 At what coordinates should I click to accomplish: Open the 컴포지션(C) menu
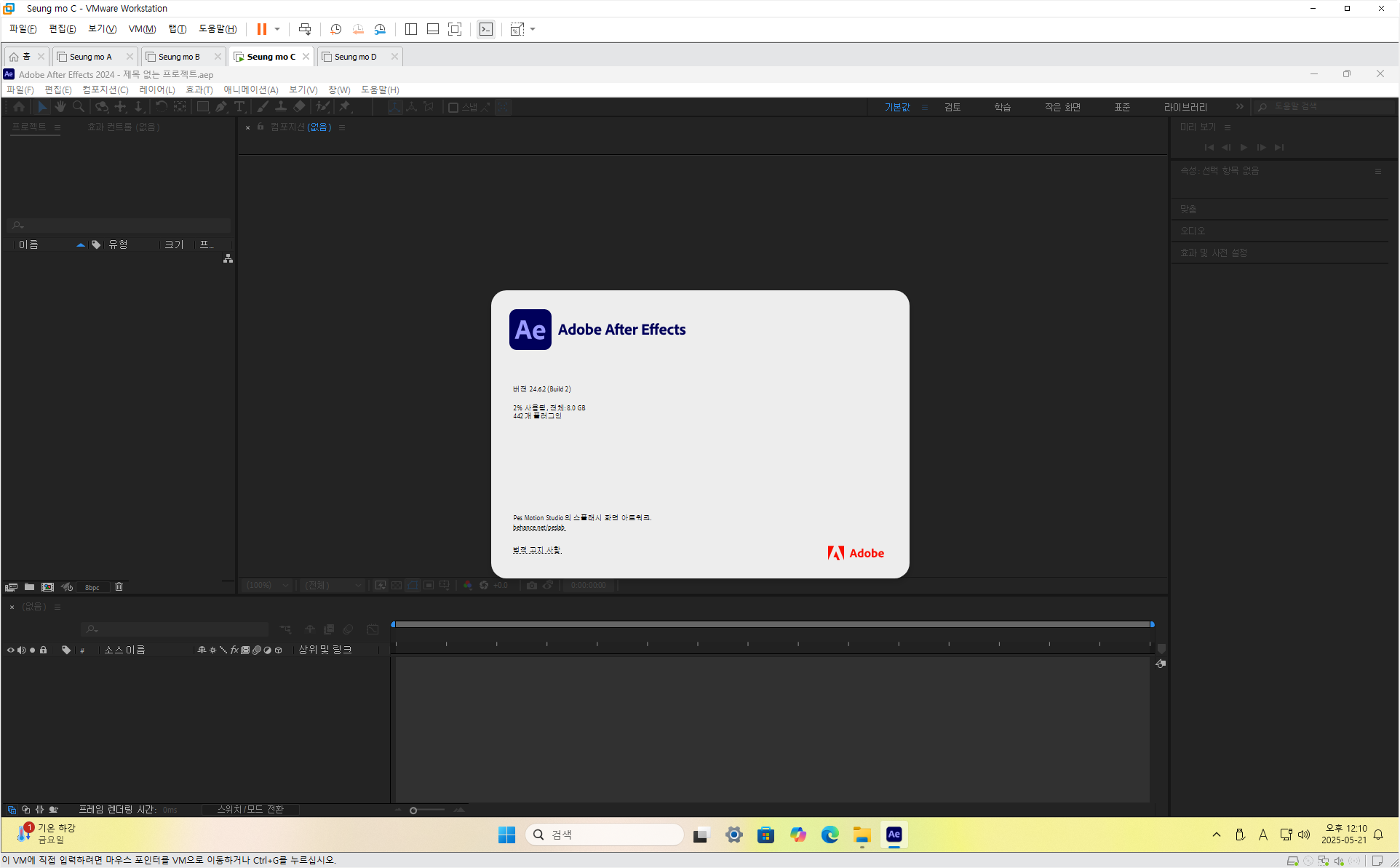pyautogui.click(x=105, y=89)
